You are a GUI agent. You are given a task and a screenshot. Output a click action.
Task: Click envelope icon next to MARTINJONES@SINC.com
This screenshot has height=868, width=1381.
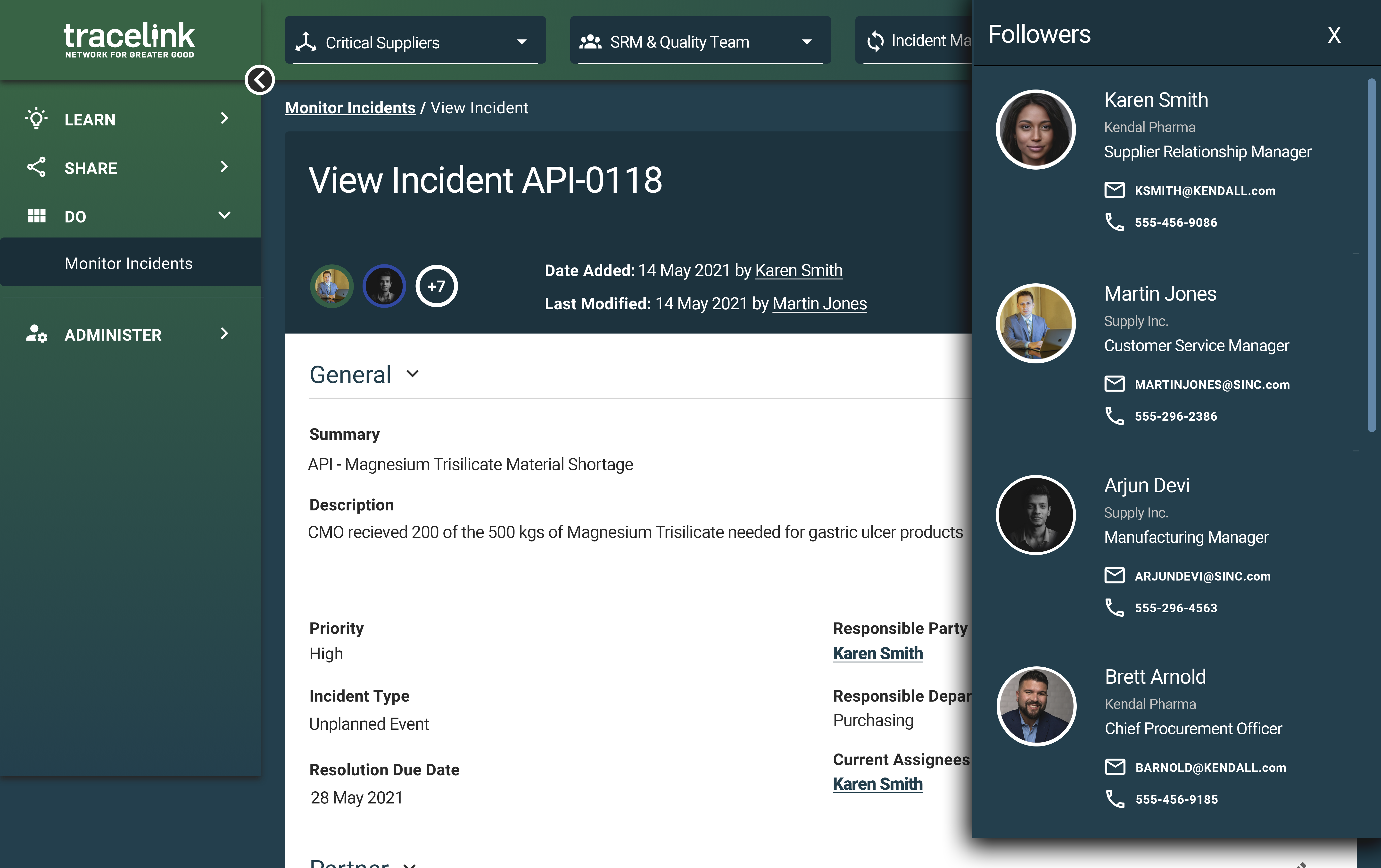click(x=1114, y=384)
